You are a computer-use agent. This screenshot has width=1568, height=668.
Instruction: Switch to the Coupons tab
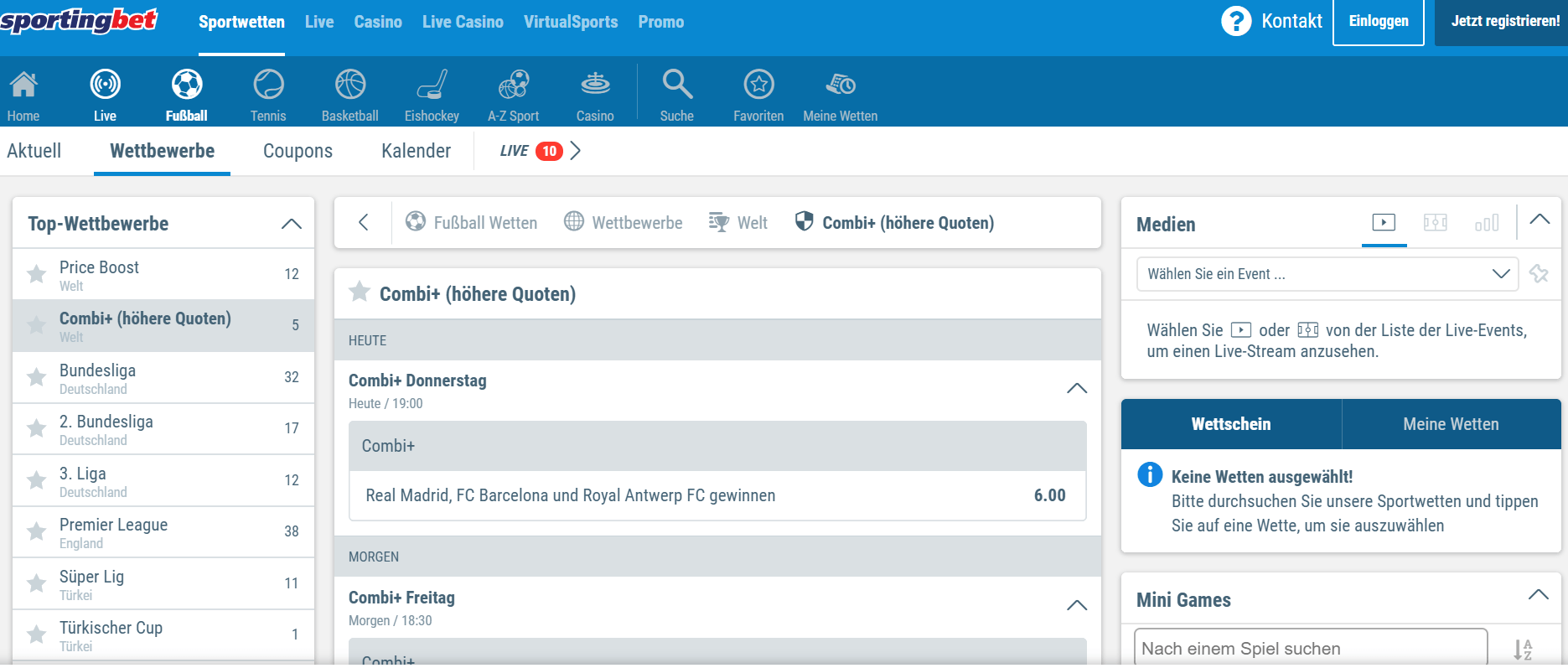click(298, 151)
